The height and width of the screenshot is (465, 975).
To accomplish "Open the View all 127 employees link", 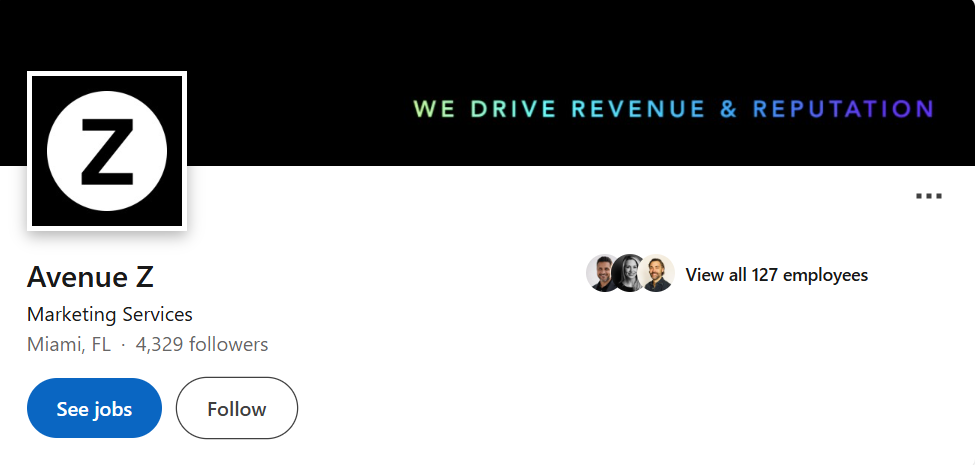I will point(777,275).
